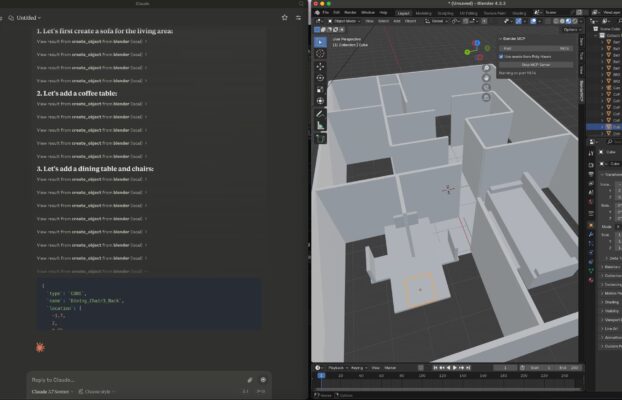Play the animation in timeline
Viewport: 622px width, 400px height.
tap(455, 368)
